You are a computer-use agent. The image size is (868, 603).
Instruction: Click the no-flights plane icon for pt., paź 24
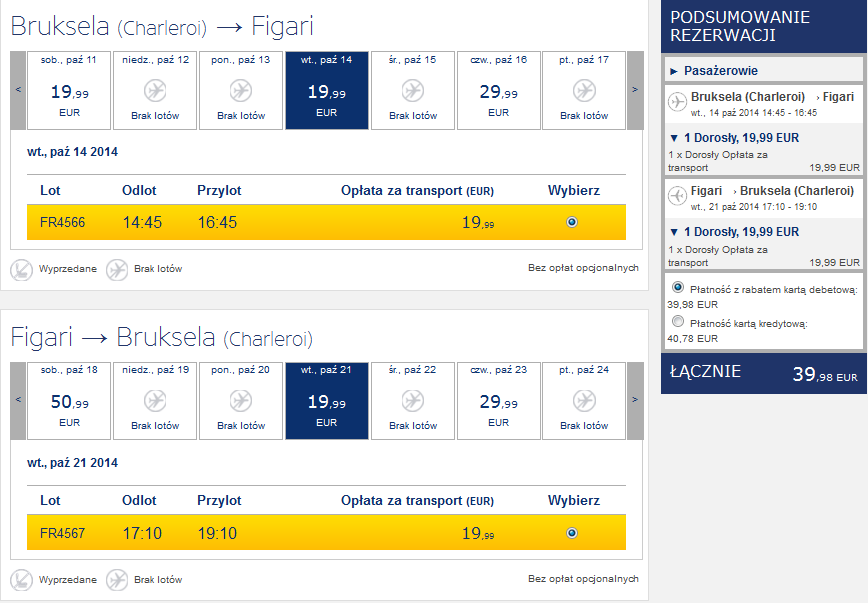[584, 401]
